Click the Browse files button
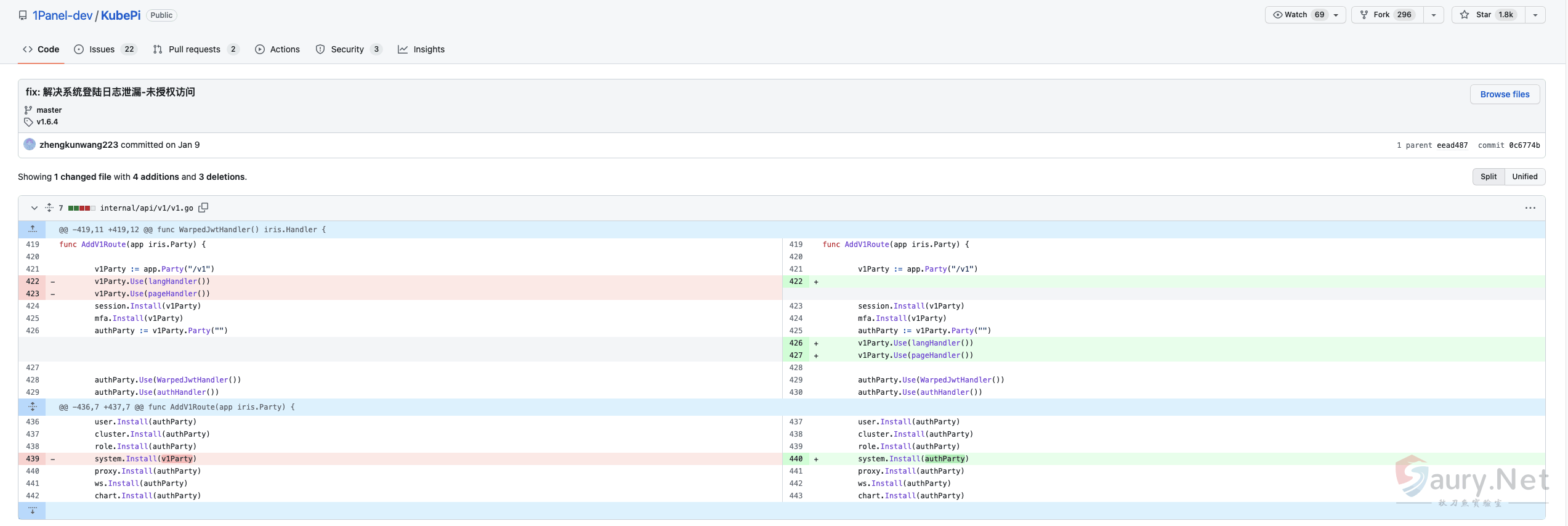Viewport: 1568px width, 526px height. pos(1504,94)
